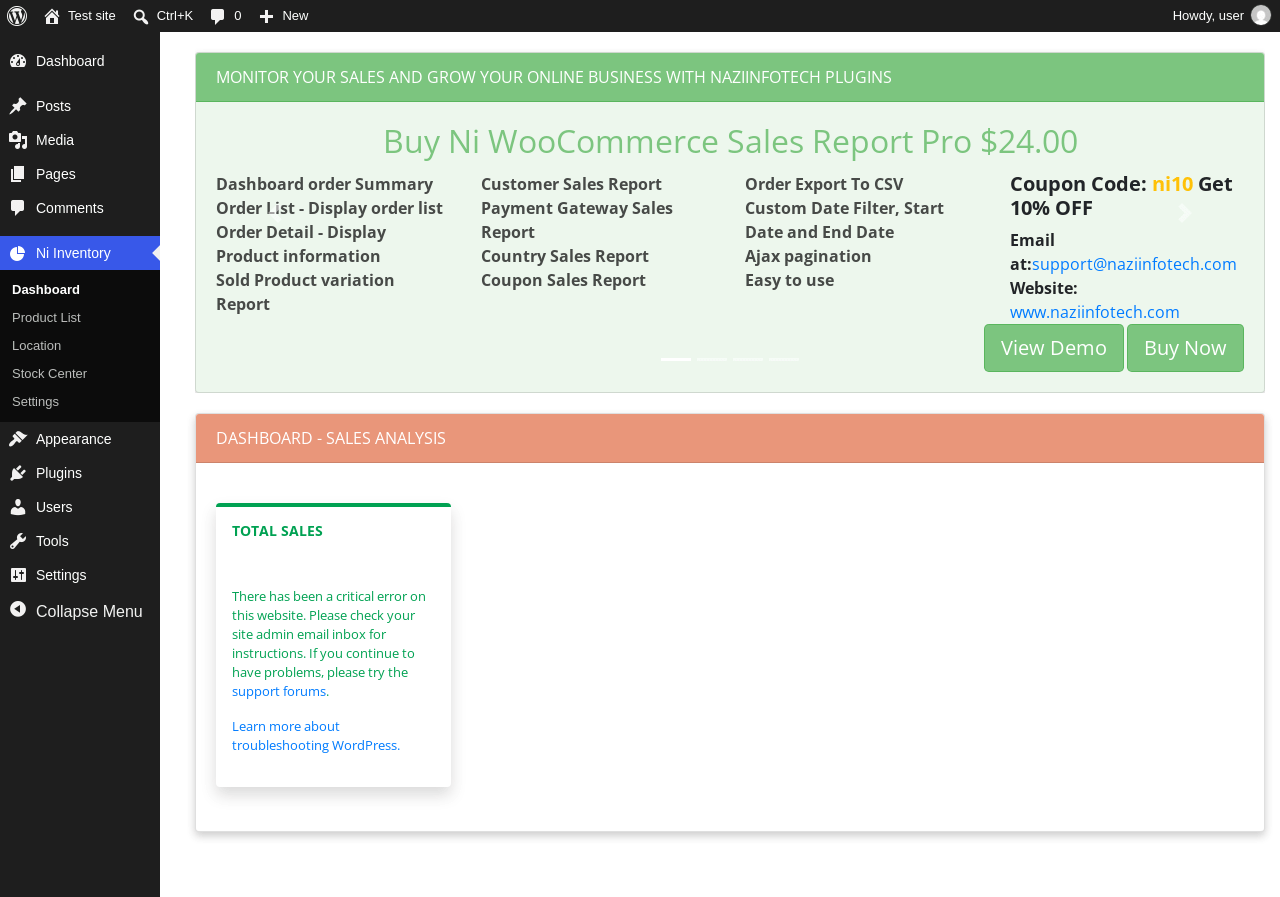This screenshot has height=897, width=1280.
Task: Select the third carousel slide indicator
Action: (748, 359)
